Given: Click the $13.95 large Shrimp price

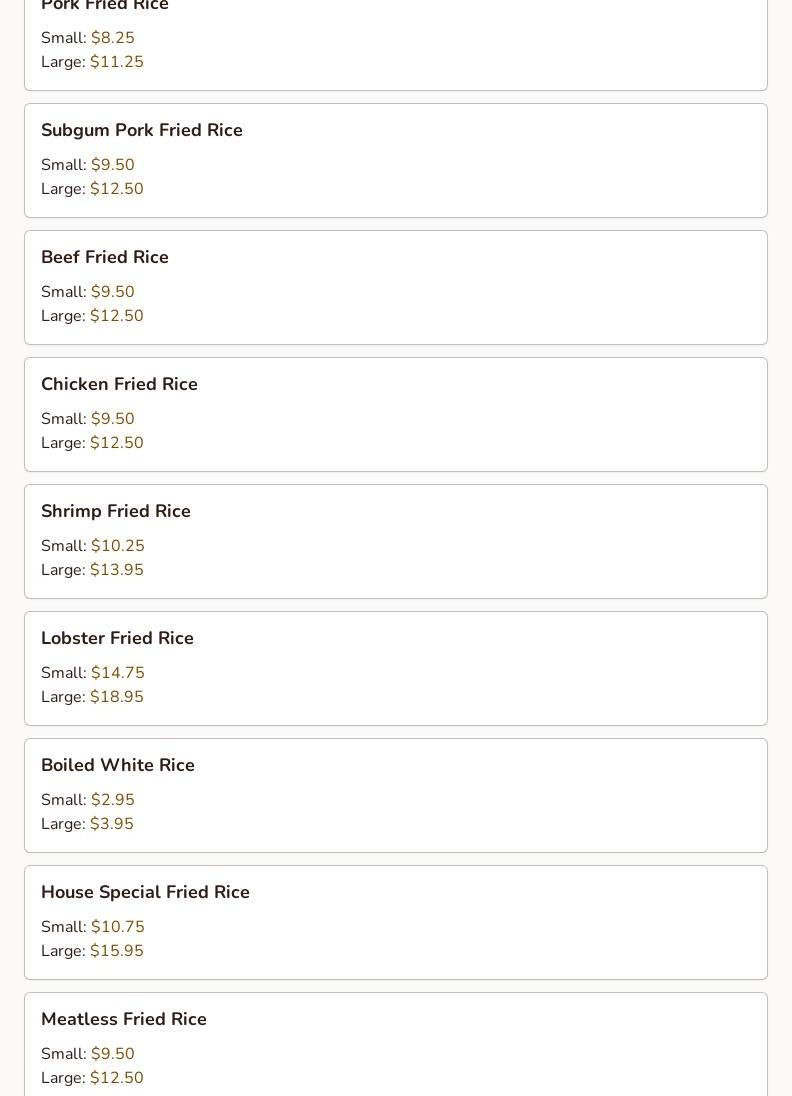Looking at the screenshot, I should coord(116,570).
